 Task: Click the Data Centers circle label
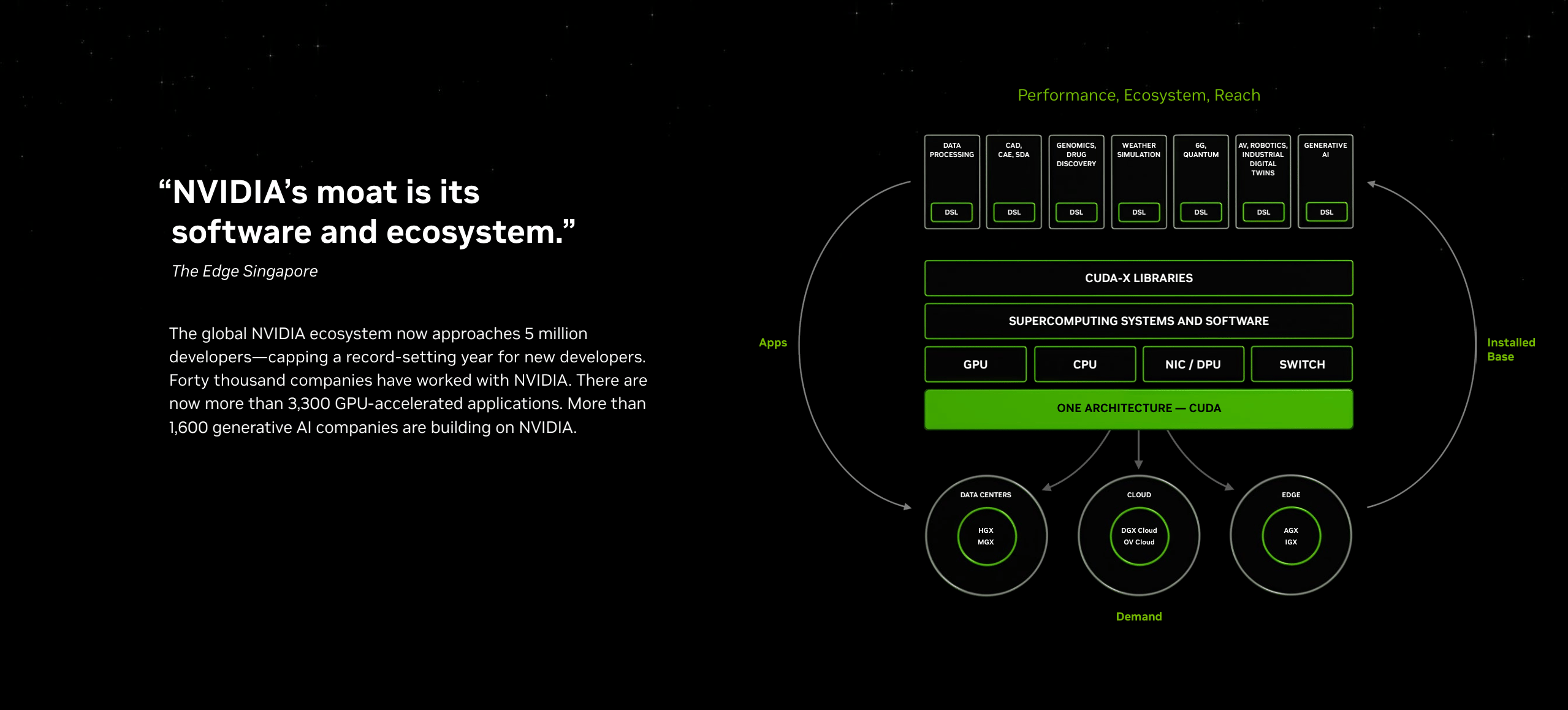(x=986, y=495)
